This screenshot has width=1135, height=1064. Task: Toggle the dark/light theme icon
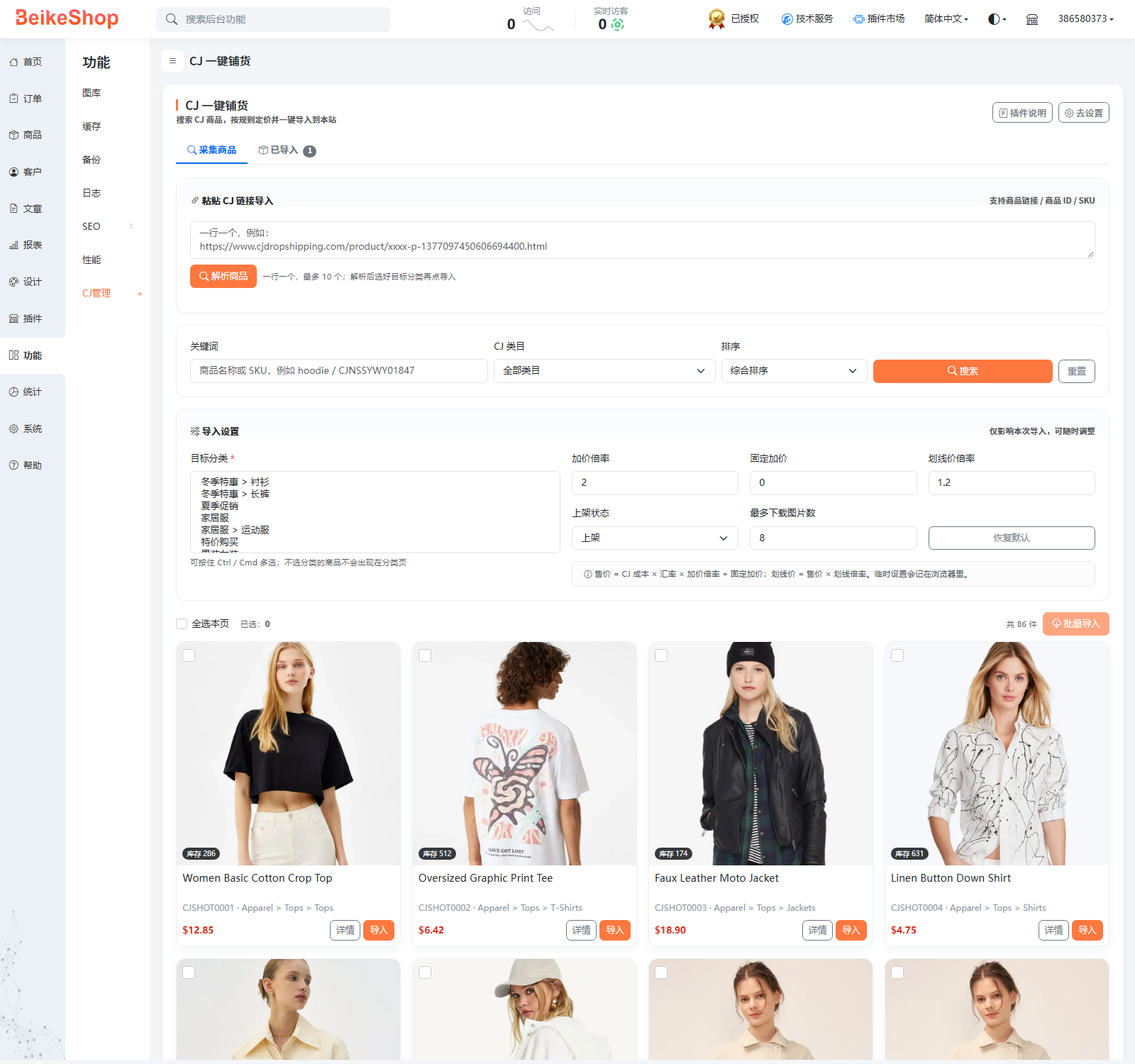point(997,19)
